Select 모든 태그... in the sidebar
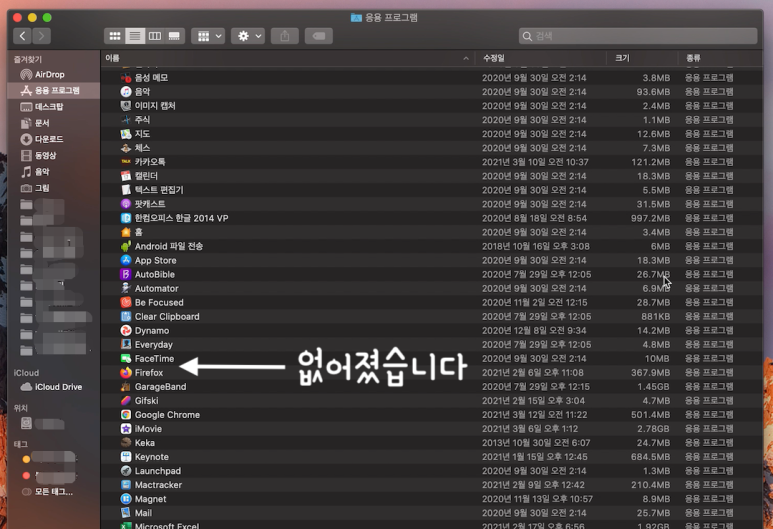The image size is (773, 529). tap(53, 492)
